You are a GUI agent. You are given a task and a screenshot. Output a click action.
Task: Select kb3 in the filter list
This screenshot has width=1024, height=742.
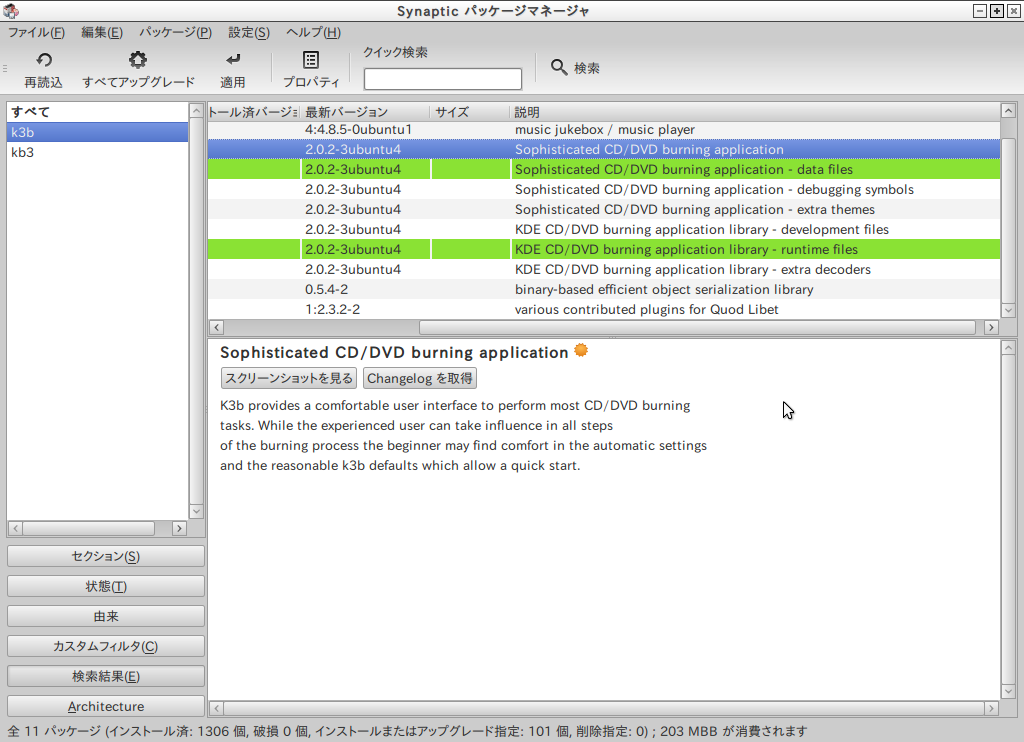click(97, 152)
